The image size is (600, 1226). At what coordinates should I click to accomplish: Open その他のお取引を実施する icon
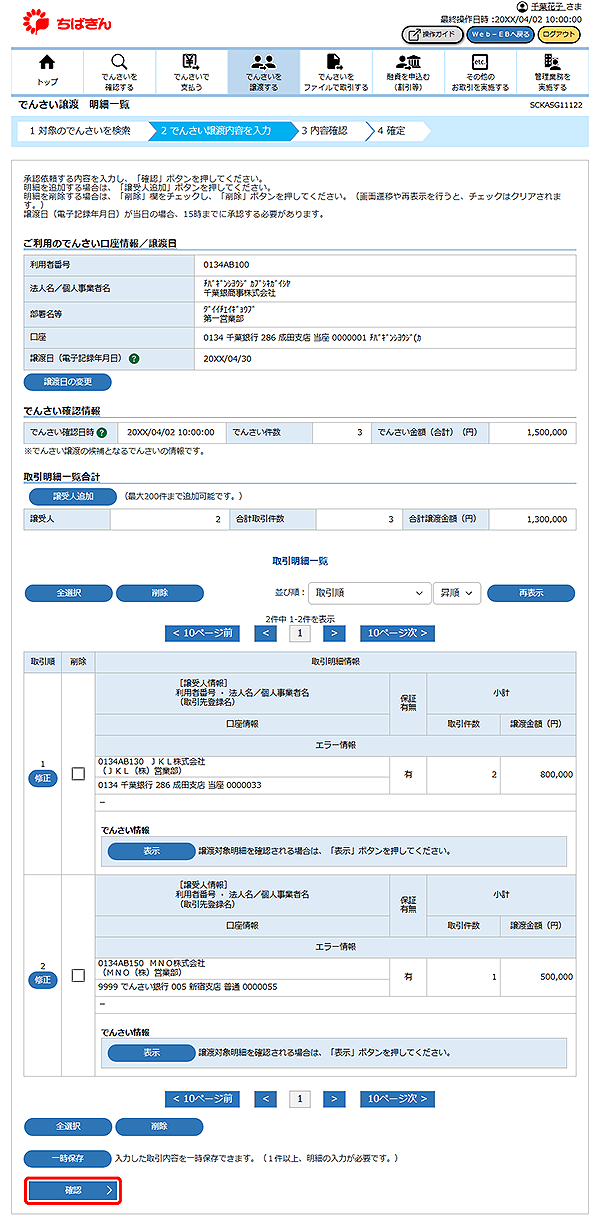tap(480, 63)
